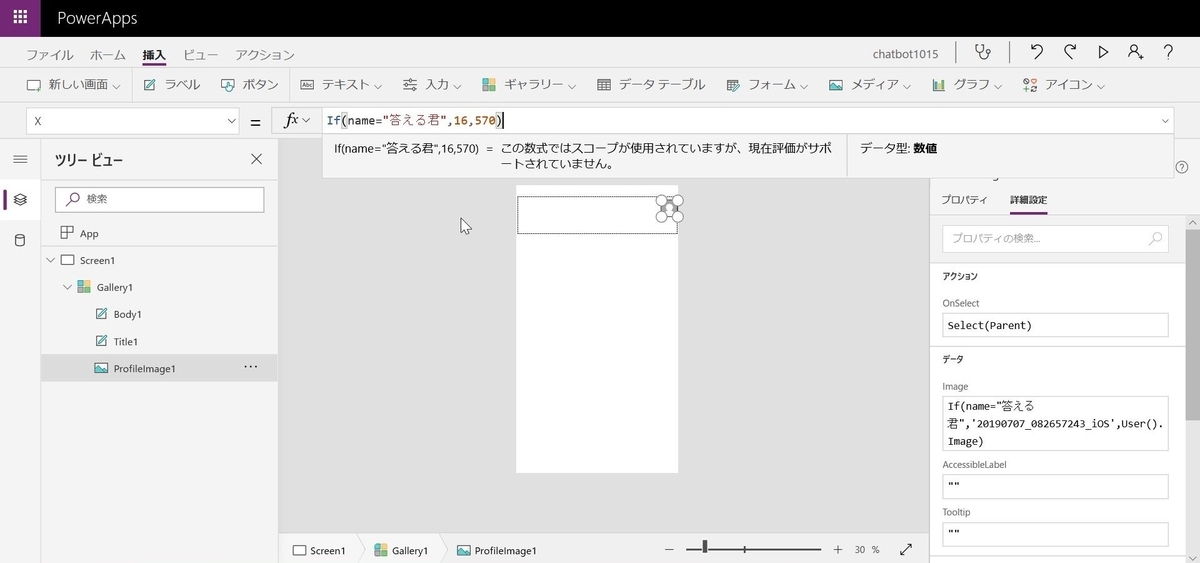This screenshot has height=563, width=1200.
Task: Redo the last action
Action: tap(1070, 53)
